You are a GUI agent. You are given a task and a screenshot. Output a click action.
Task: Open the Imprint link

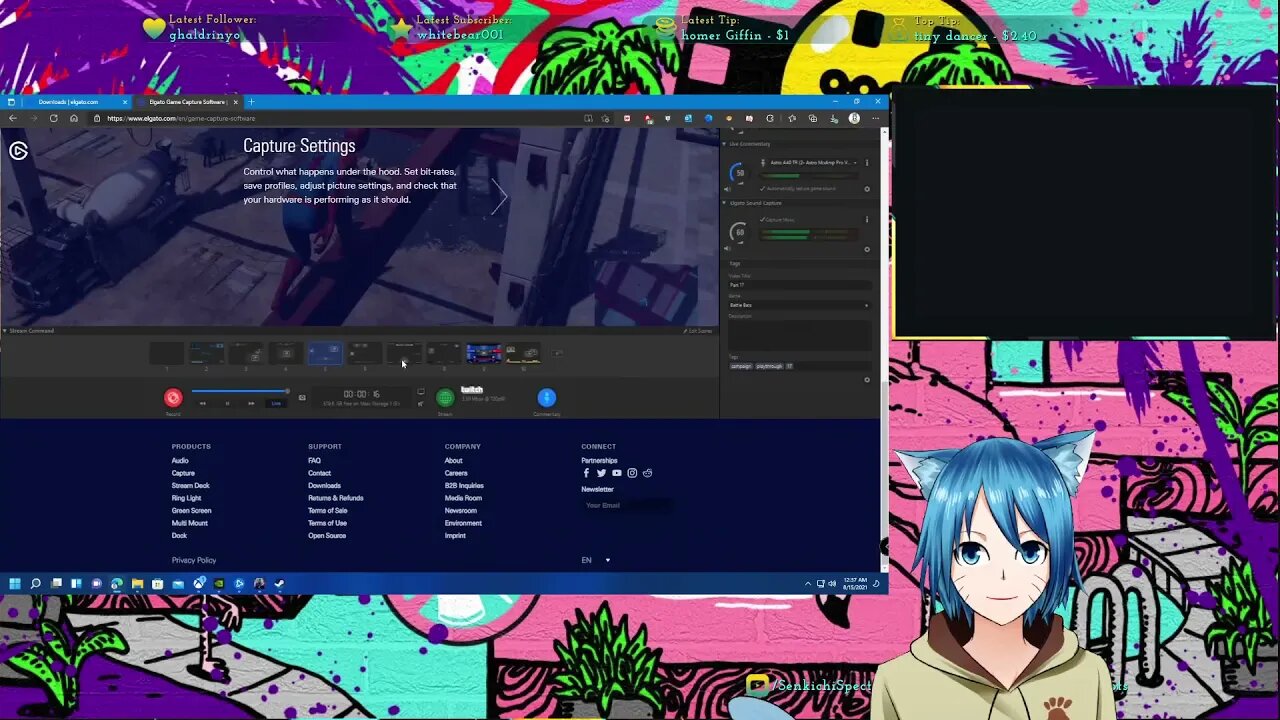coord(455,536)
